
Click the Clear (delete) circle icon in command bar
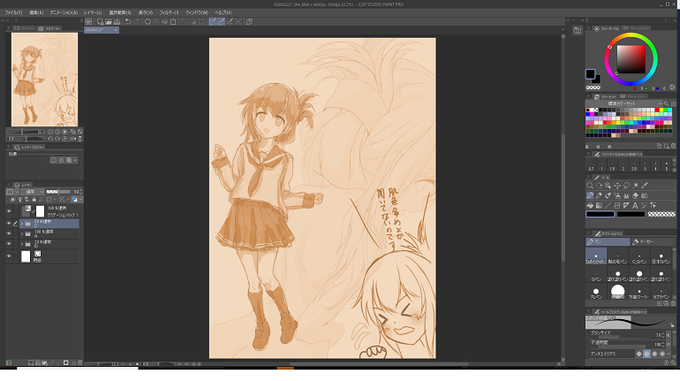[x=147, y=22]
